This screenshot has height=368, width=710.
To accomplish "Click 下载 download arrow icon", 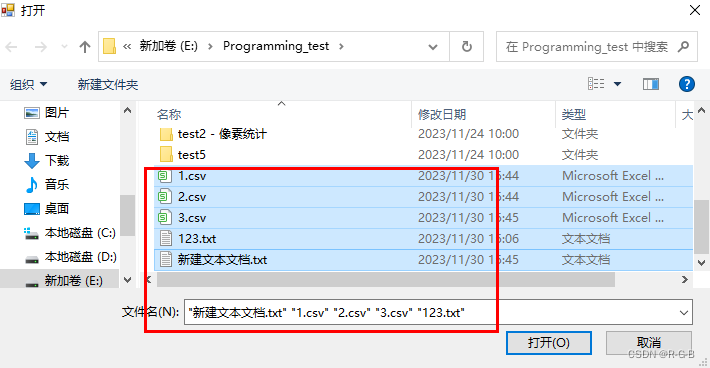I will 32,161.
